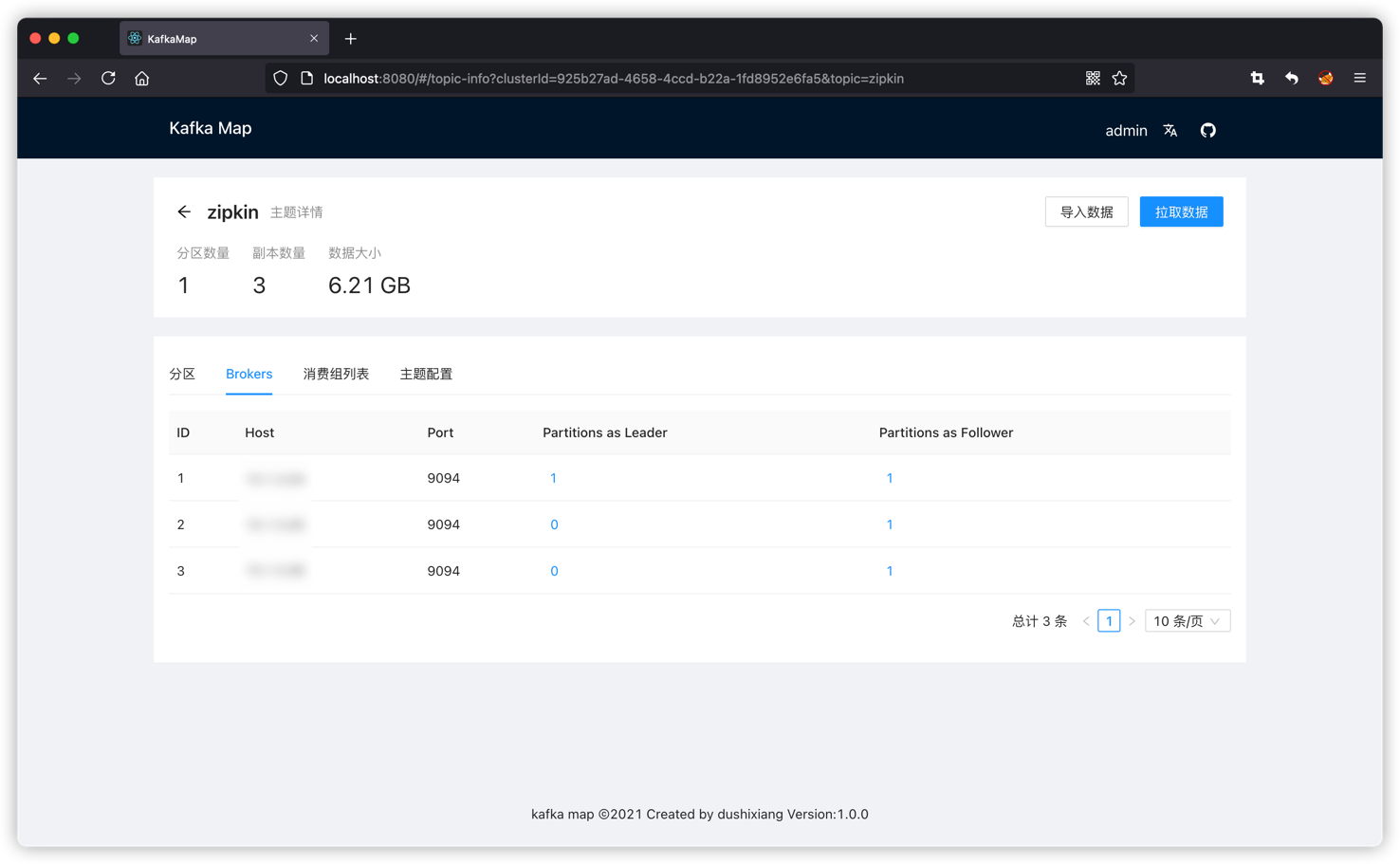Viewport: 1400px width, 864px height.
Task: Click the ID column header
Action: 183,432
